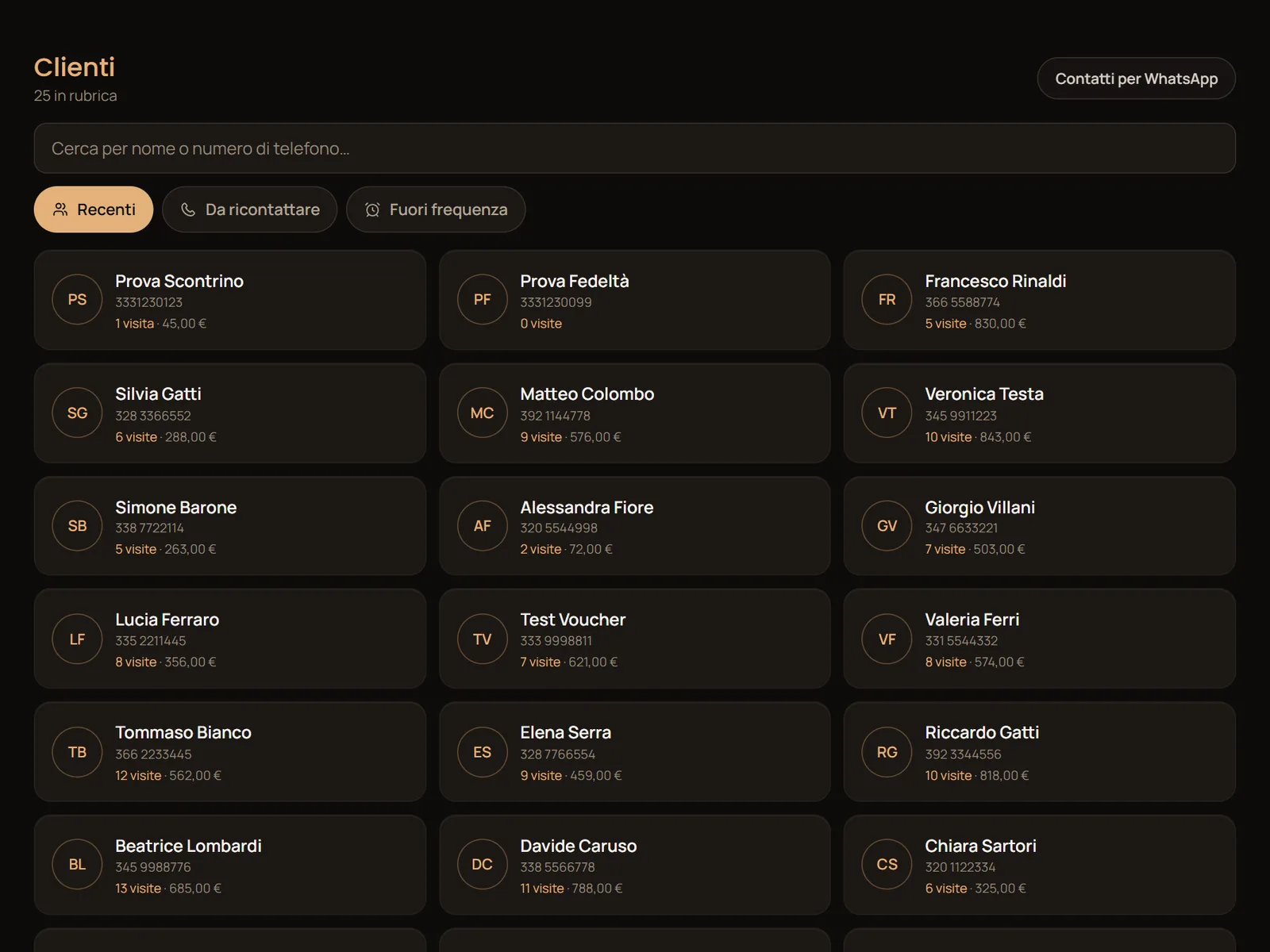This screenshot has height=952, width=1270.
Task: Click the ES avatar for Elena Serra
Action: point(482,752)
